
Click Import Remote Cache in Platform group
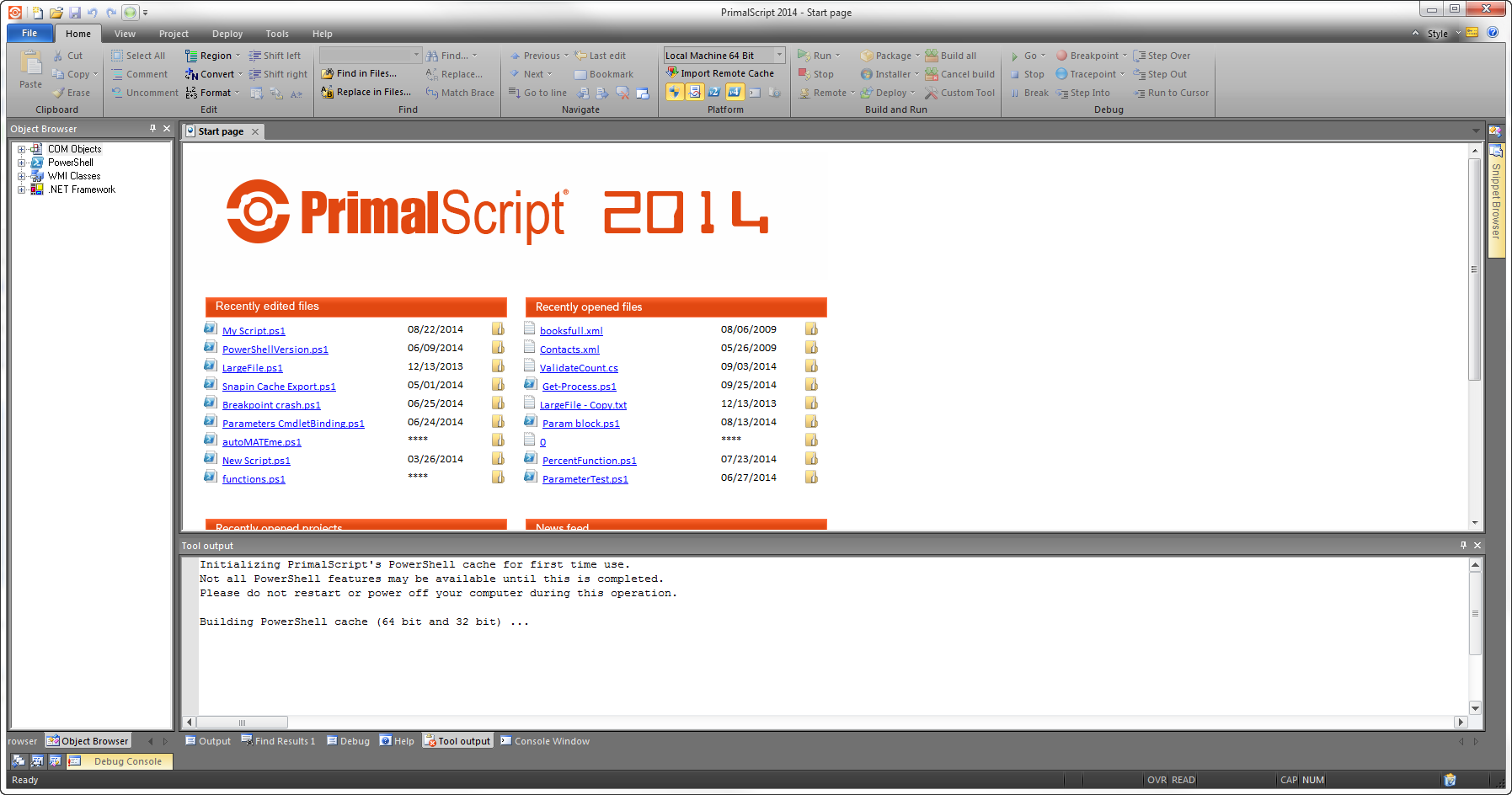click(x=720, y=74)
